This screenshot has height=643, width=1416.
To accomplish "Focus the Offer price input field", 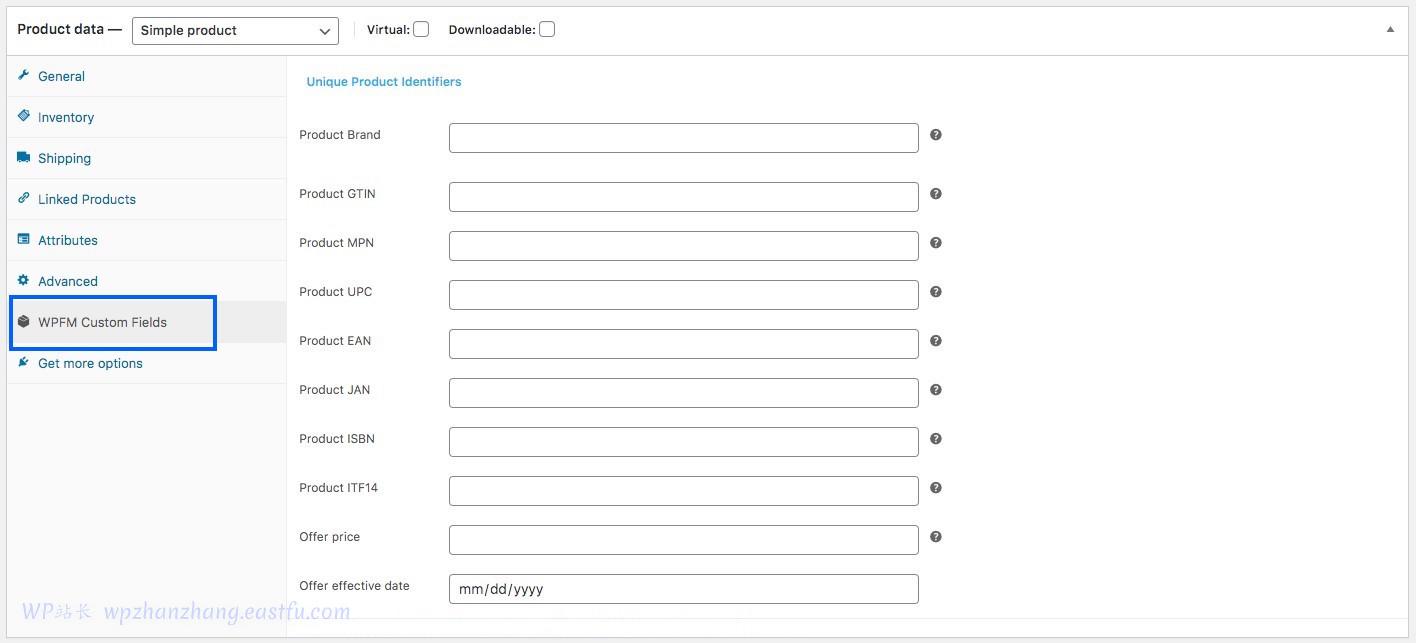I will tap(684, 540).
